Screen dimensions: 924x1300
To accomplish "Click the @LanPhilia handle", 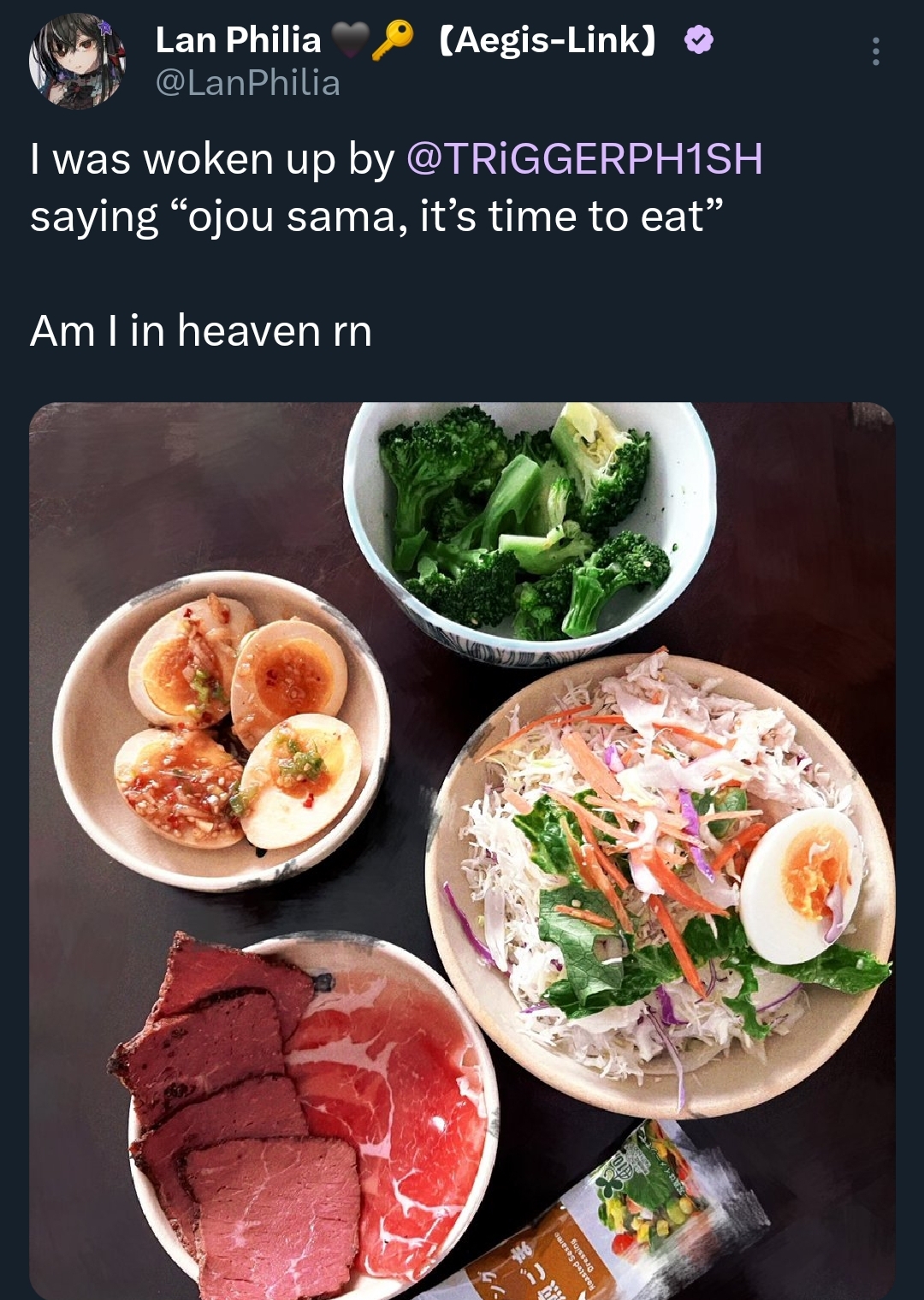I will (x=248, y=83).
